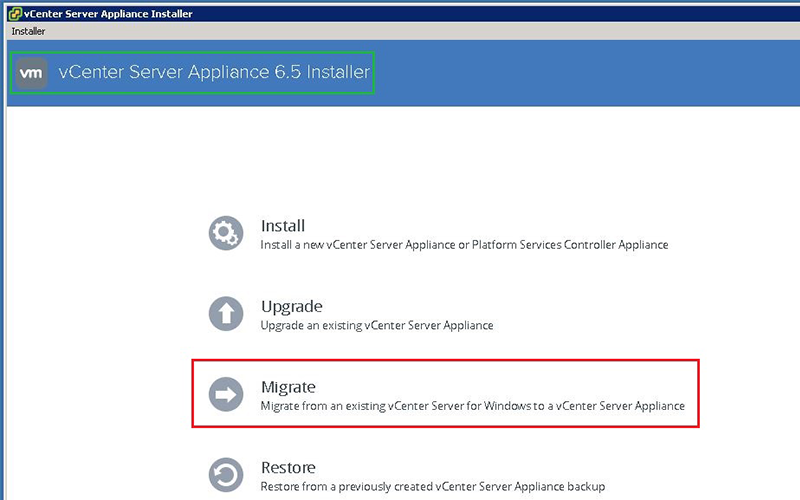The height and width of the screenshot is (500, 800).
Task: Click the VMware vm logo
Action: tap(32, 73)
